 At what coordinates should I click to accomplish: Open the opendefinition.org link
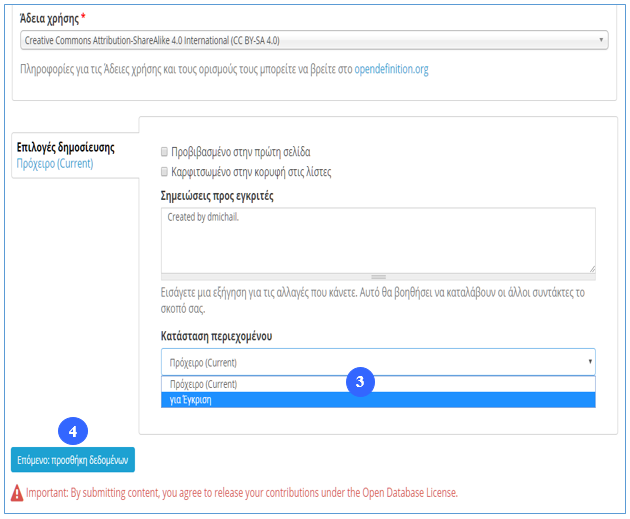(391, 70)
